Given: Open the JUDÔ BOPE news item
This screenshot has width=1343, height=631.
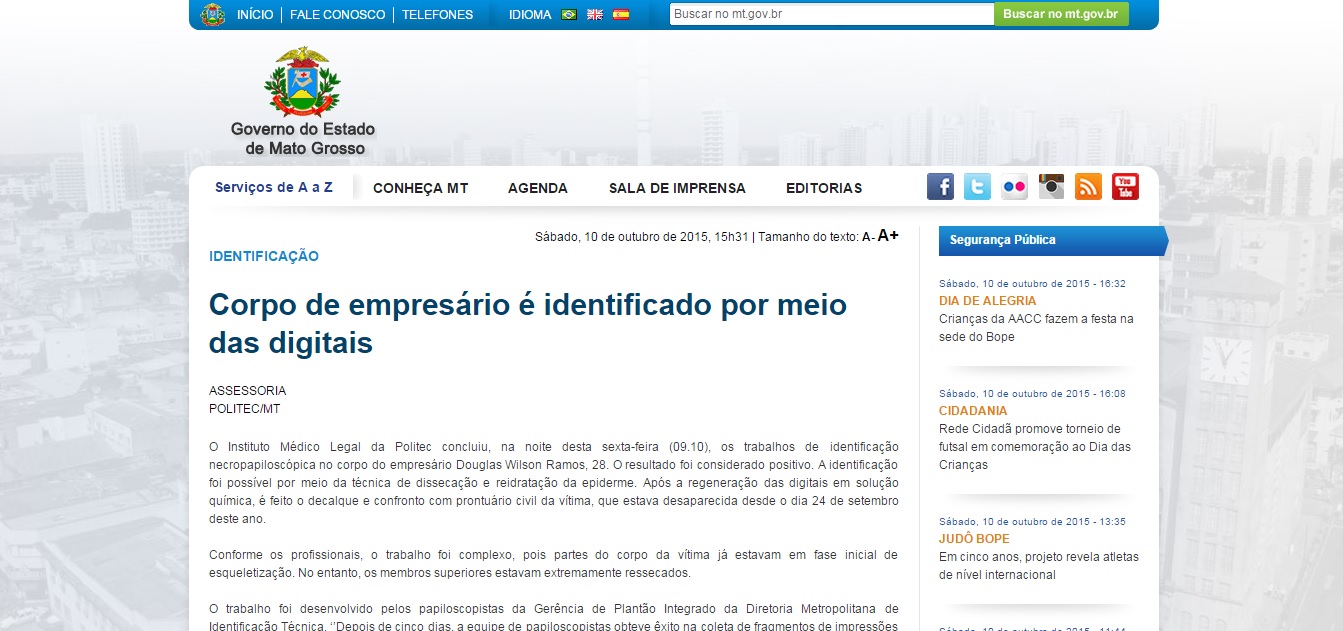Looking at the screenshot, I should pos(974,539).
